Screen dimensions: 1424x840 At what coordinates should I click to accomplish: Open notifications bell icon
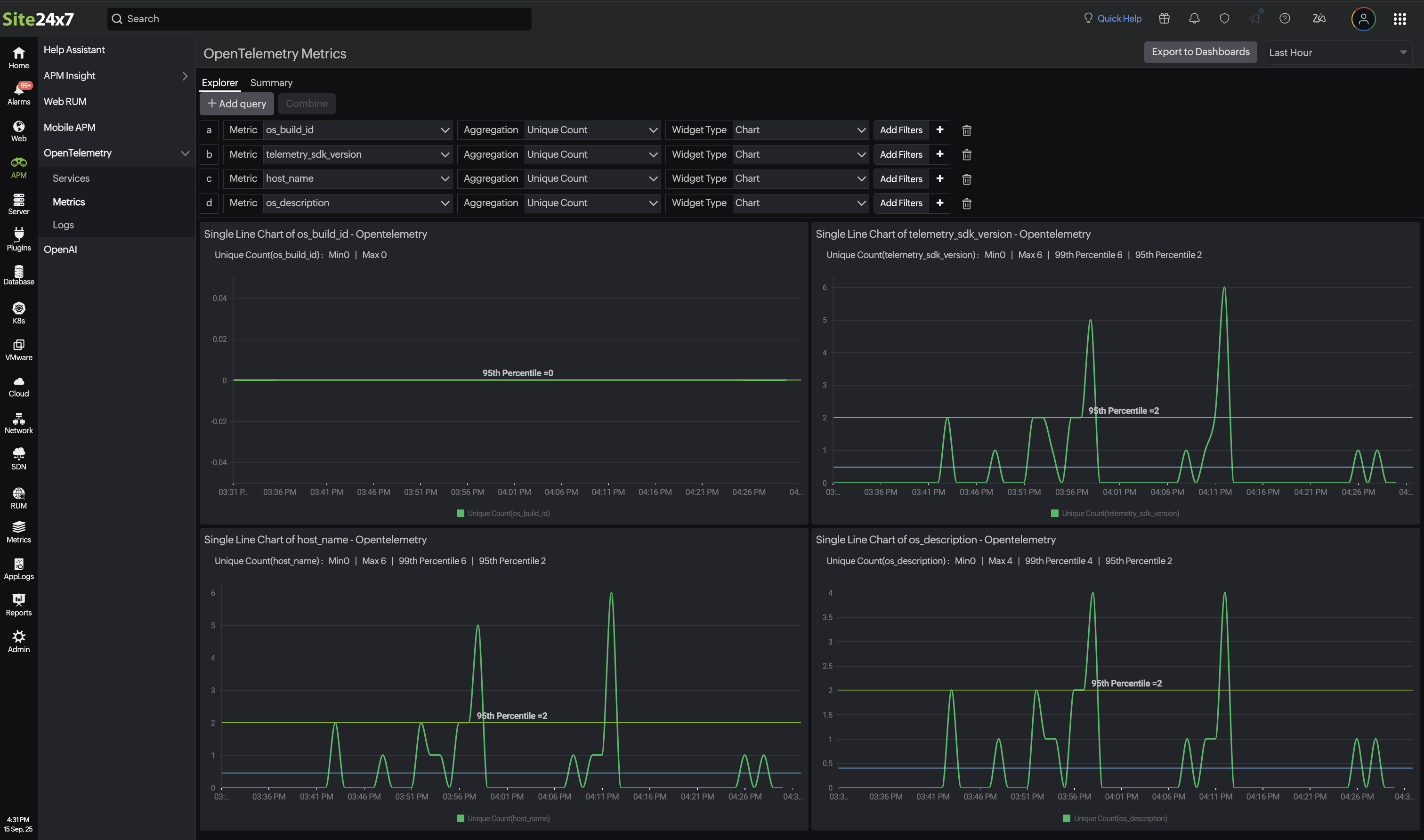(x=1194, y=18)
